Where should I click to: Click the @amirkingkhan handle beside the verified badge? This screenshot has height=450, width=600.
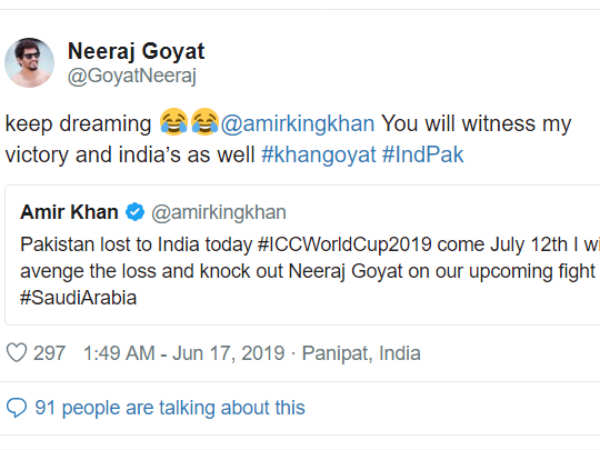(218, 212)
